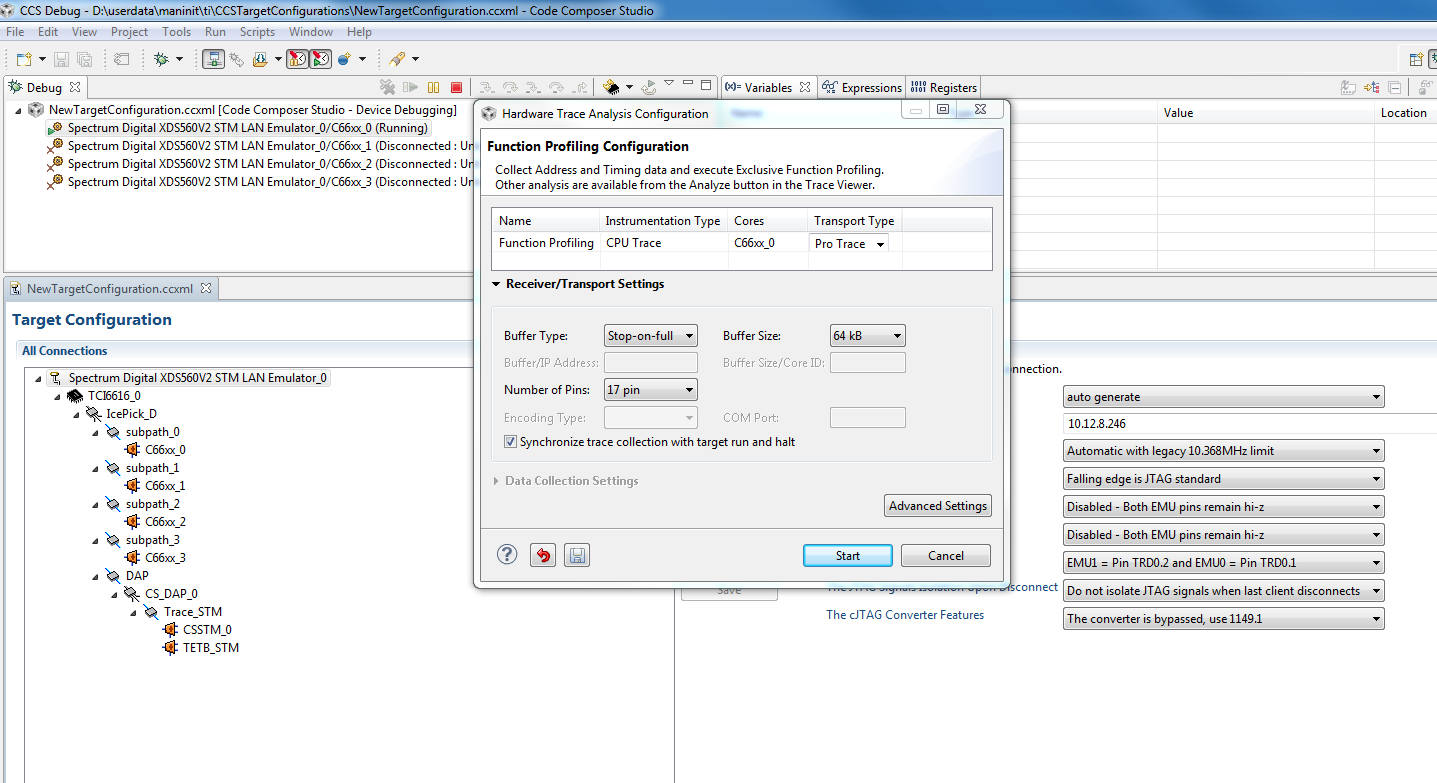The height and width of the screenshot is (783, 1437).
Task: Open the Tools menu
Action: [176, 32]
